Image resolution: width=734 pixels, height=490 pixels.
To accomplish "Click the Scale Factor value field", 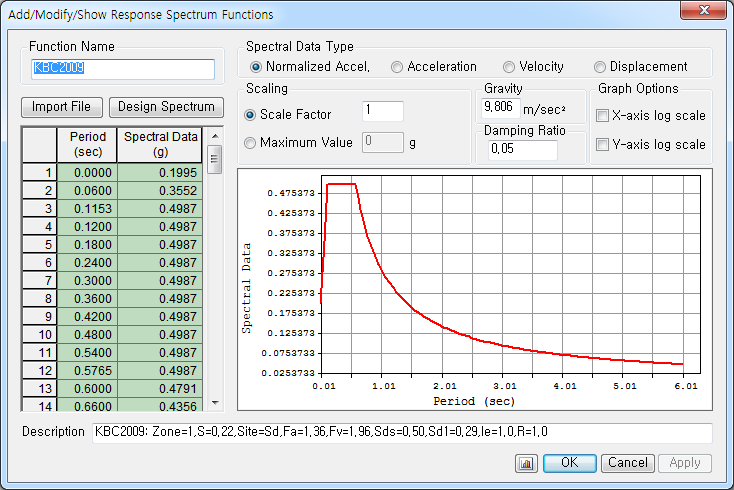I will [382, 111].
